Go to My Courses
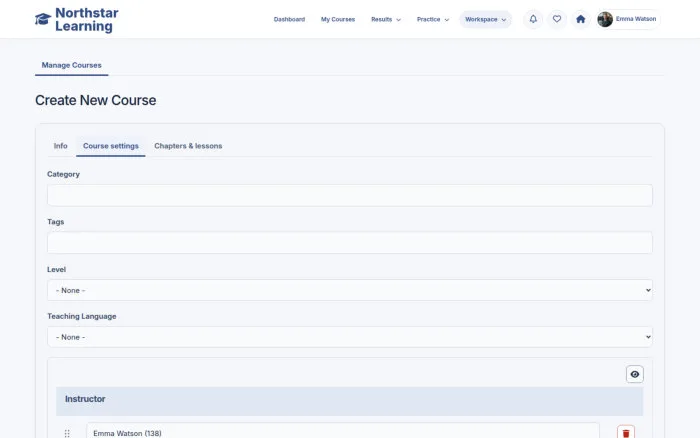The width and height of the screenshot is (700, 438). (x=338, y=19)
